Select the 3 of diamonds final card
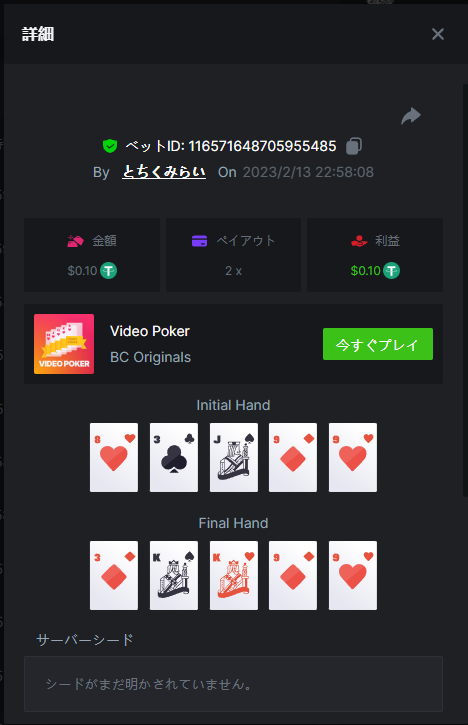 click(x=114, y=575)
